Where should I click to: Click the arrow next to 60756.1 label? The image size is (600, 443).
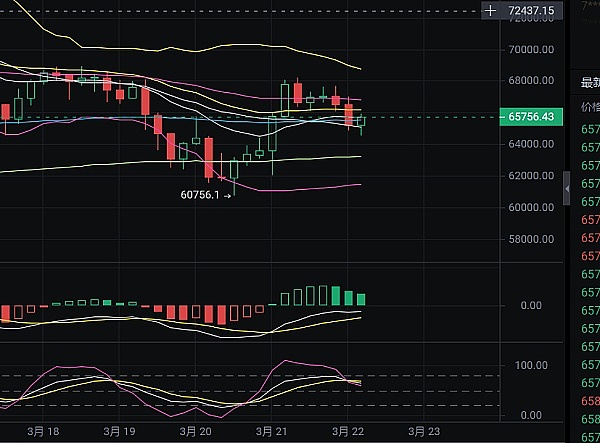228,196
